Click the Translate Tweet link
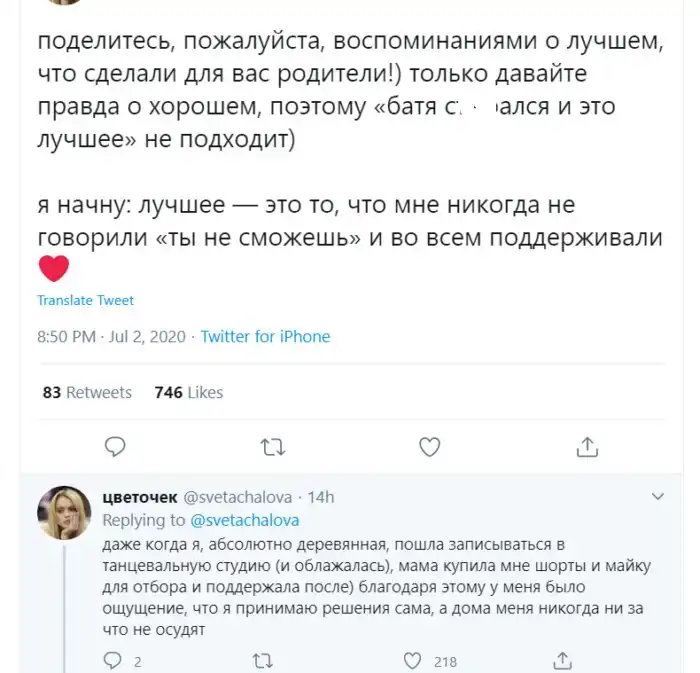 coord(85,300)
